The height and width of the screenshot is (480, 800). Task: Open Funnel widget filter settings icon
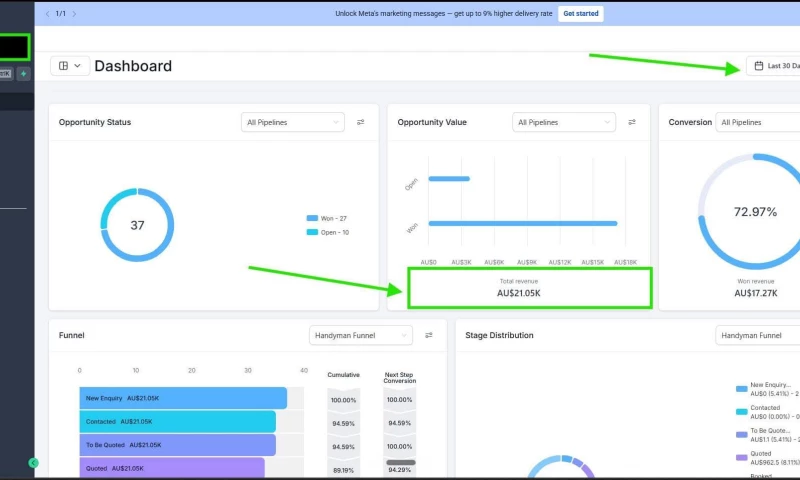click(429, 336)
